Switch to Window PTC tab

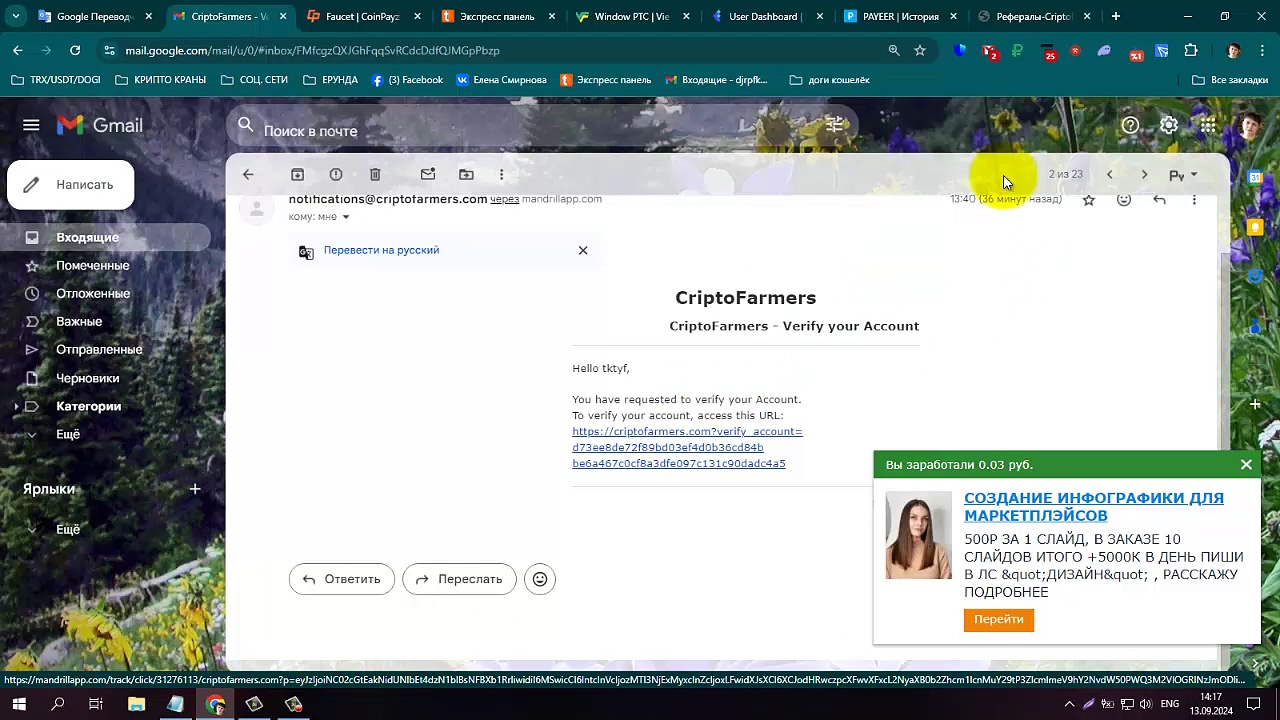coord(632,16)
